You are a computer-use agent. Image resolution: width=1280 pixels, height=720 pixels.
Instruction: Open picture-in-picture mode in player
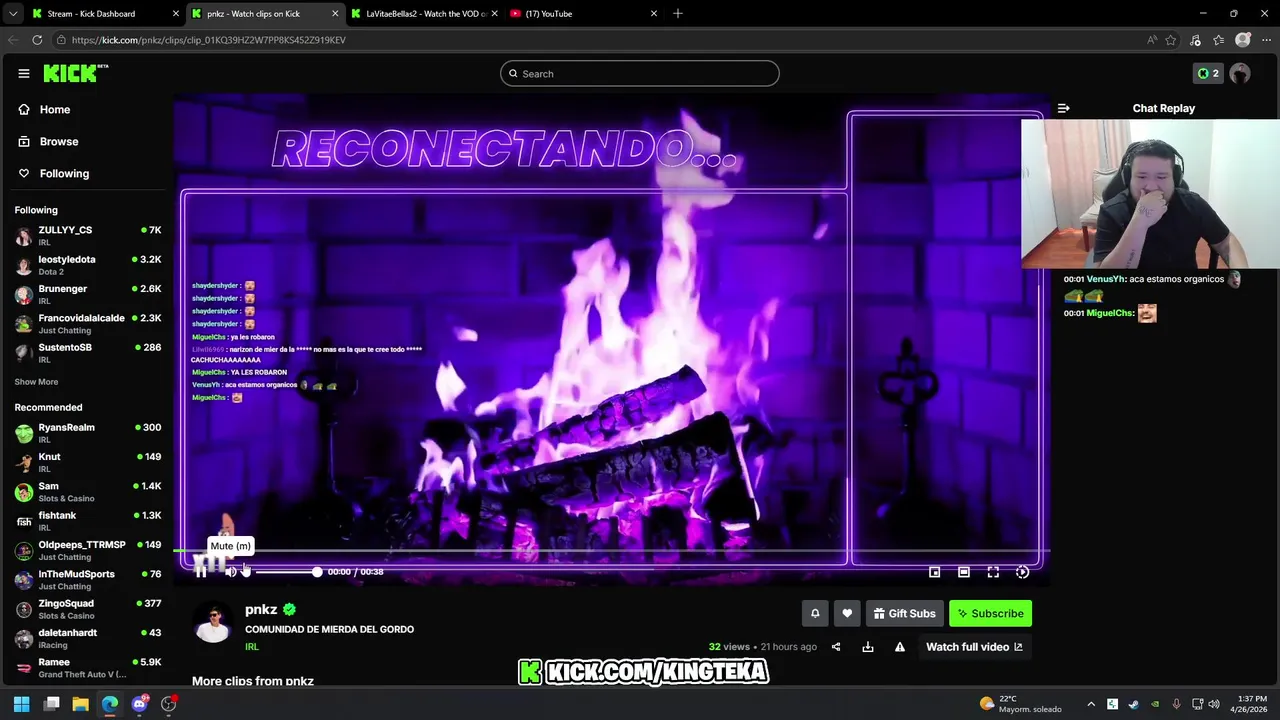[934, 572]
